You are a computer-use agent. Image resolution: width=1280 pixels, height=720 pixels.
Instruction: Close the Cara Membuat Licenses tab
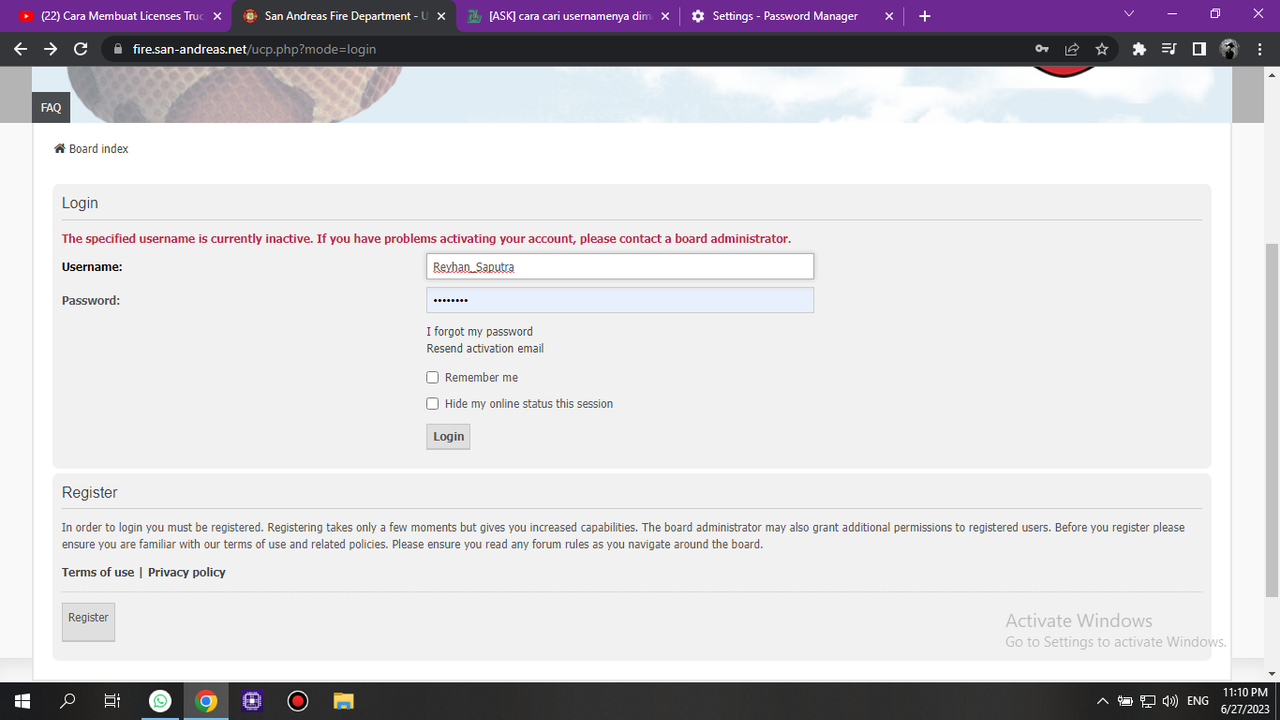point(218,16)
